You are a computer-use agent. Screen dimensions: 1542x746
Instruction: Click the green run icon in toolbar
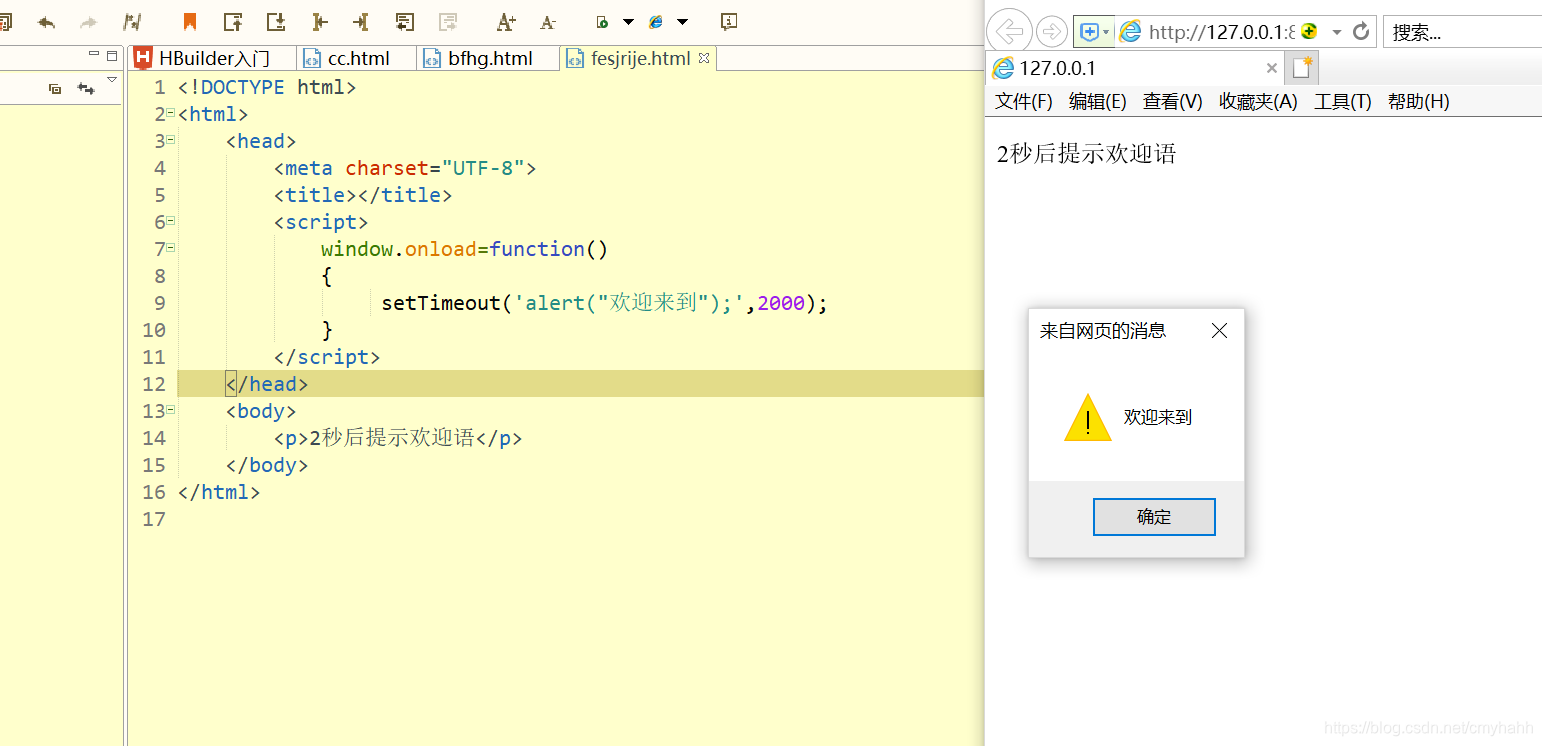pyautogui.click(x=603, y=22)
